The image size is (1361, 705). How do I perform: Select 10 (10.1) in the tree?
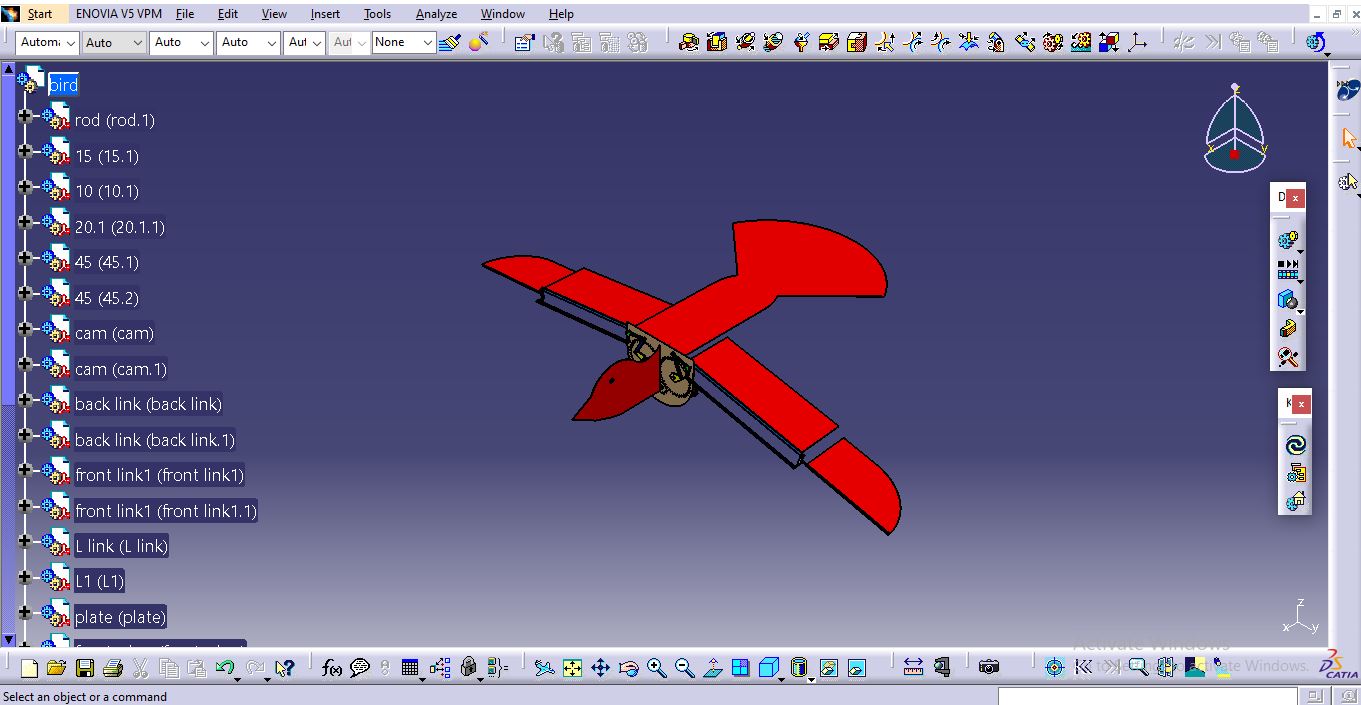107,191
